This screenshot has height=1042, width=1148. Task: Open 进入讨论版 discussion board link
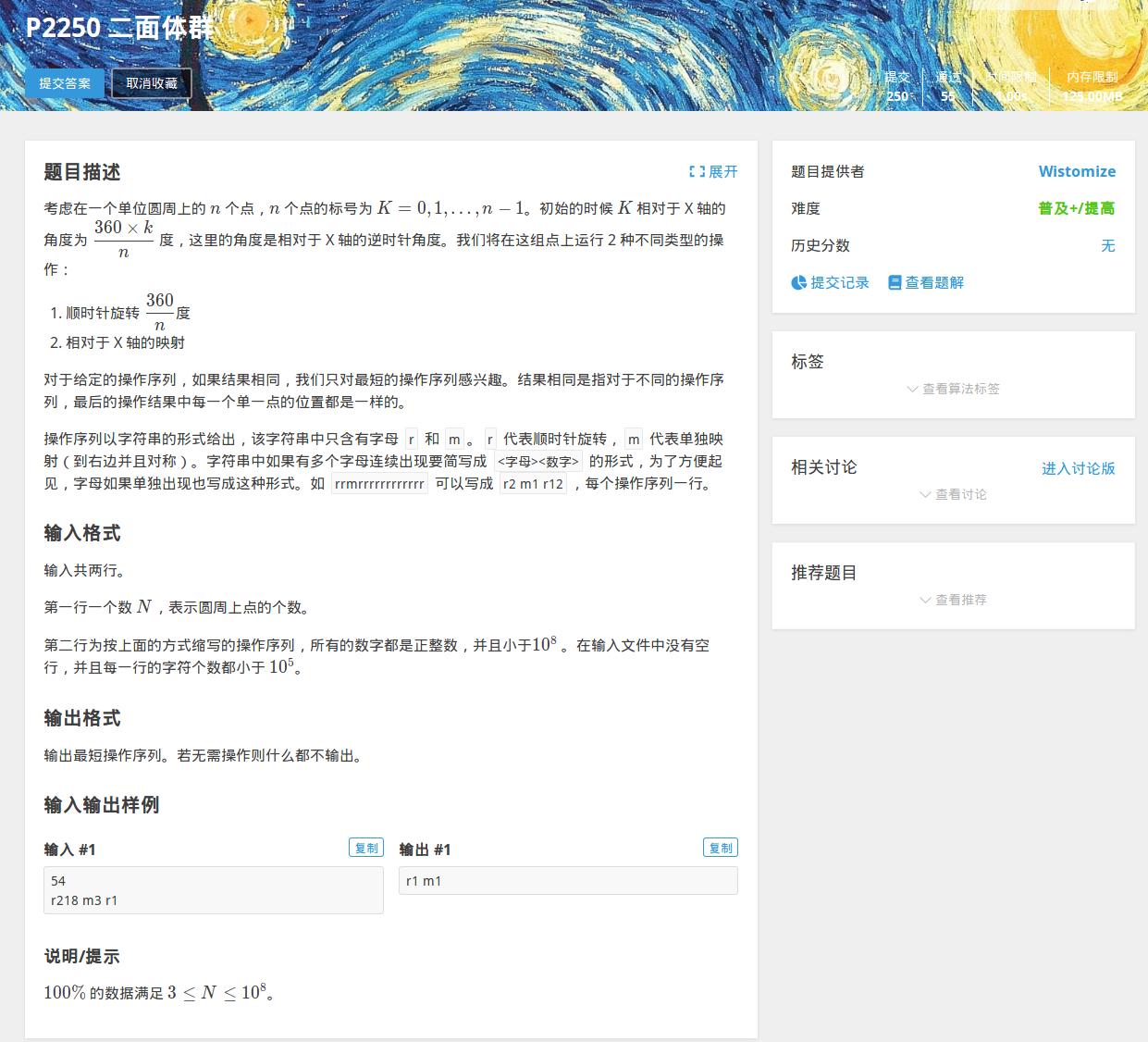[1079, 468]
